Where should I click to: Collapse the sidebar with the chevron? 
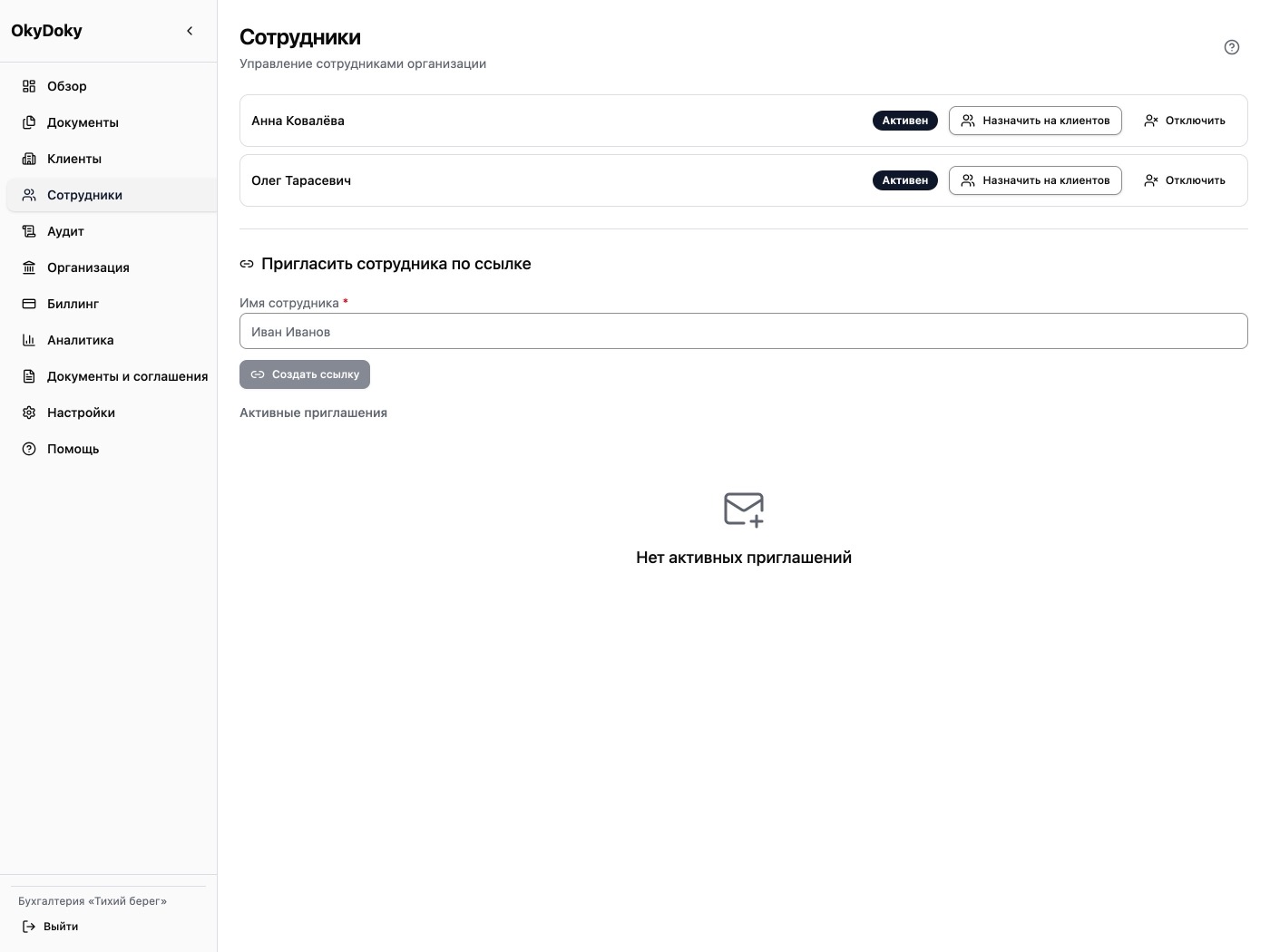point(190,31)
